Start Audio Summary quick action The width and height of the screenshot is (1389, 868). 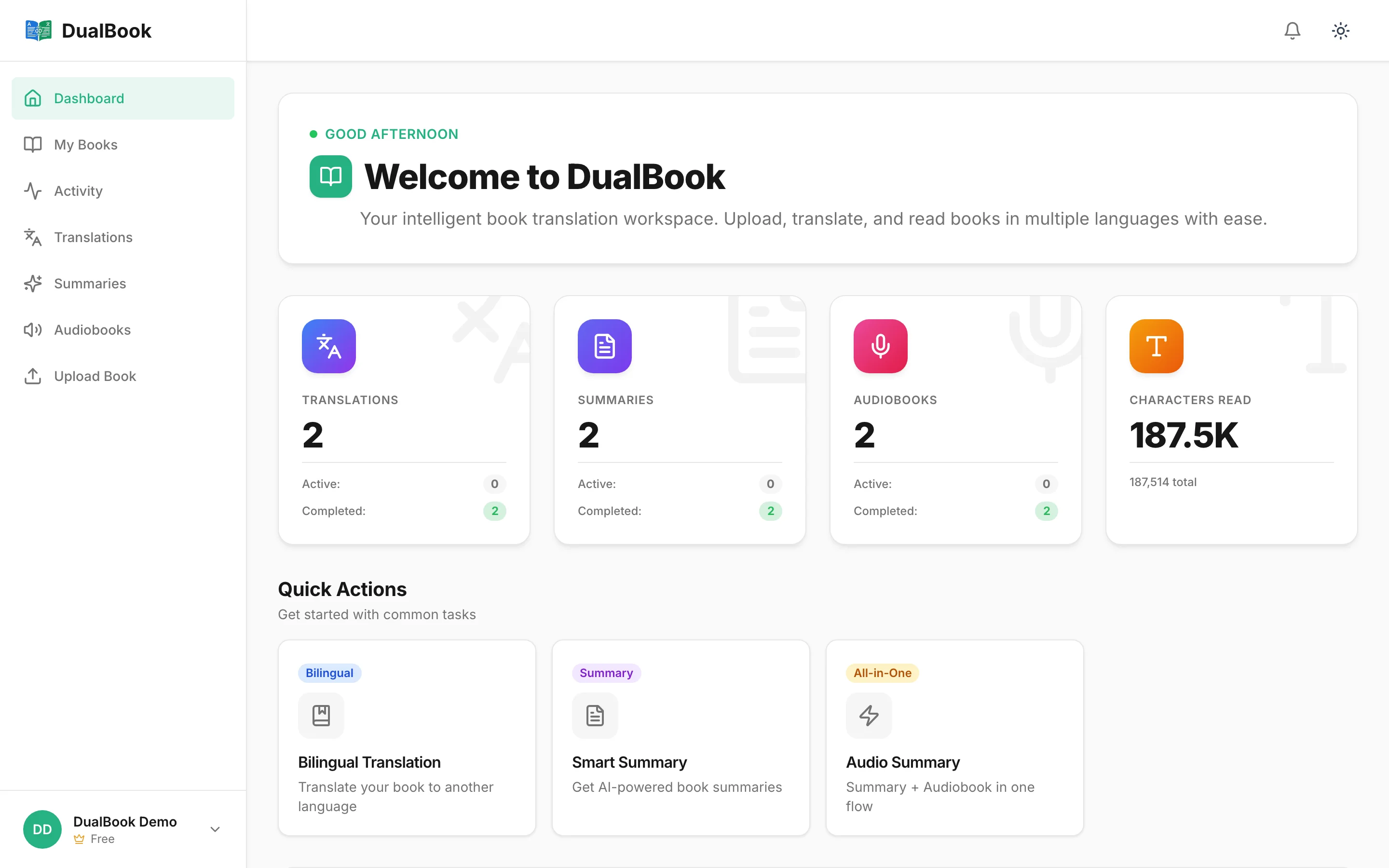[954, 738]
